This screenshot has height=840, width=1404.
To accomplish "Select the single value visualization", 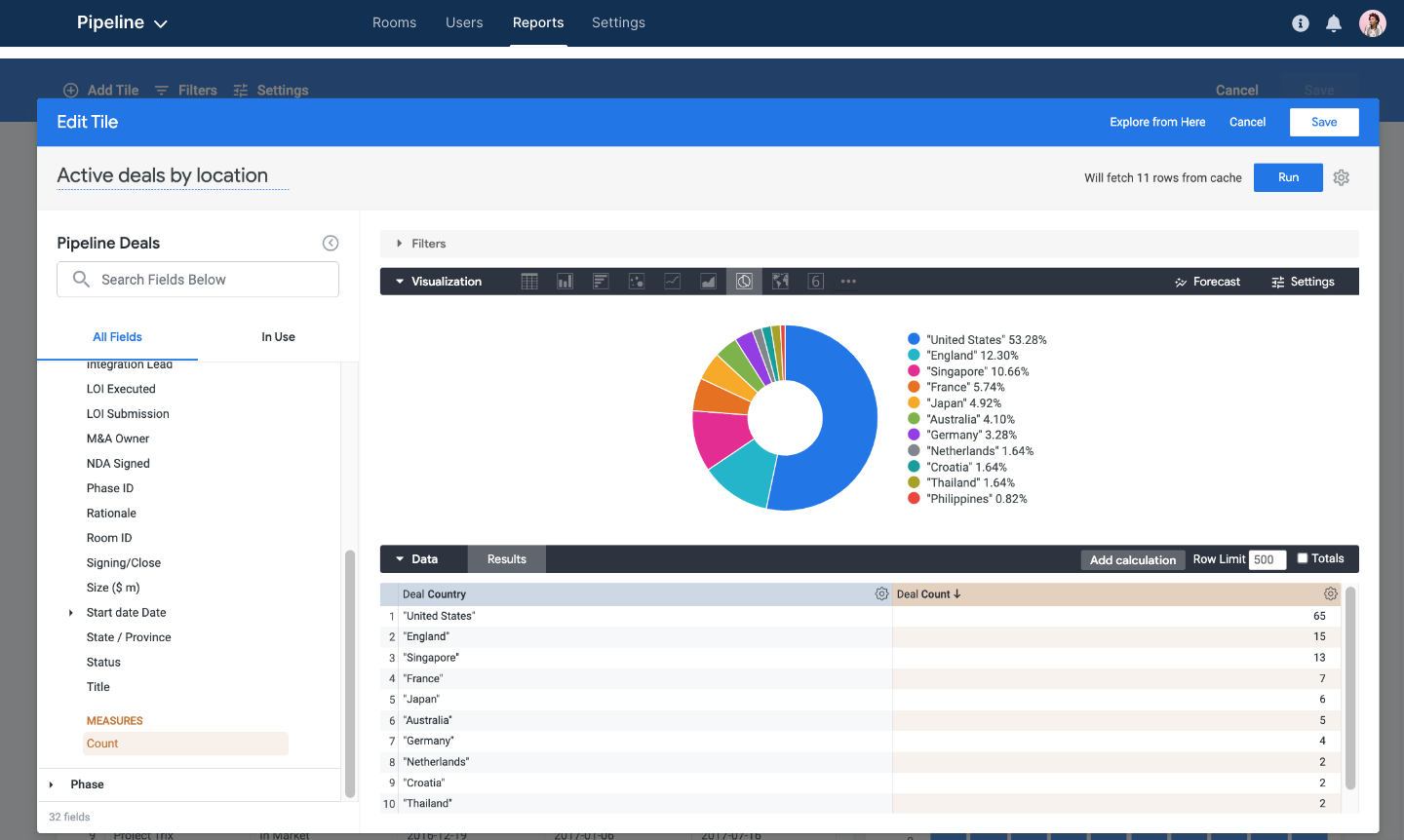I will [x=815, y=281].
